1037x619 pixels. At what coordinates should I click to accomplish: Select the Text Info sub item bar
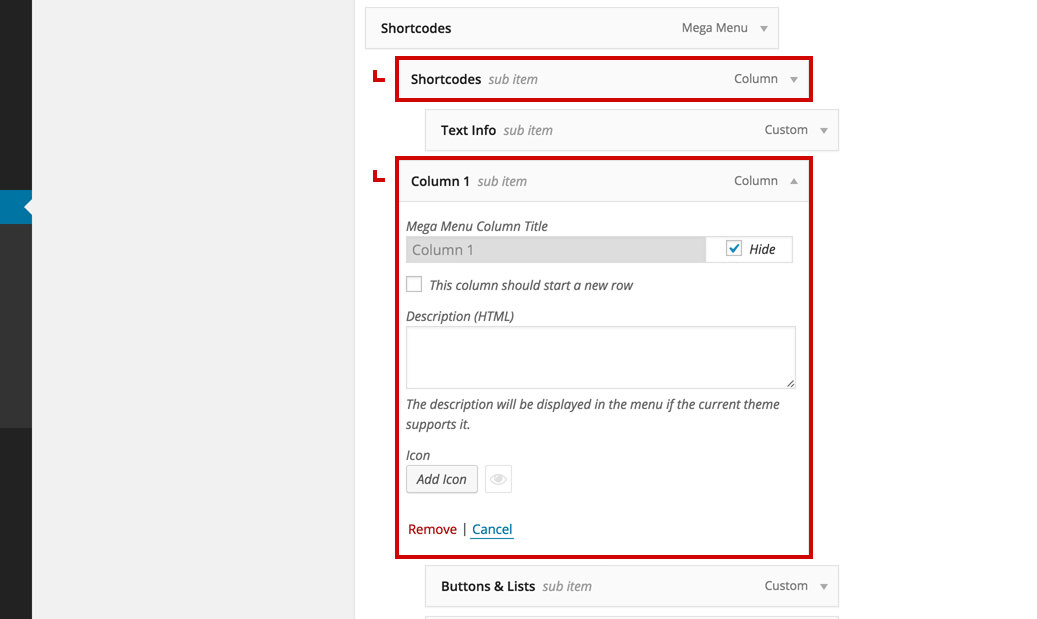pos(632,130)
